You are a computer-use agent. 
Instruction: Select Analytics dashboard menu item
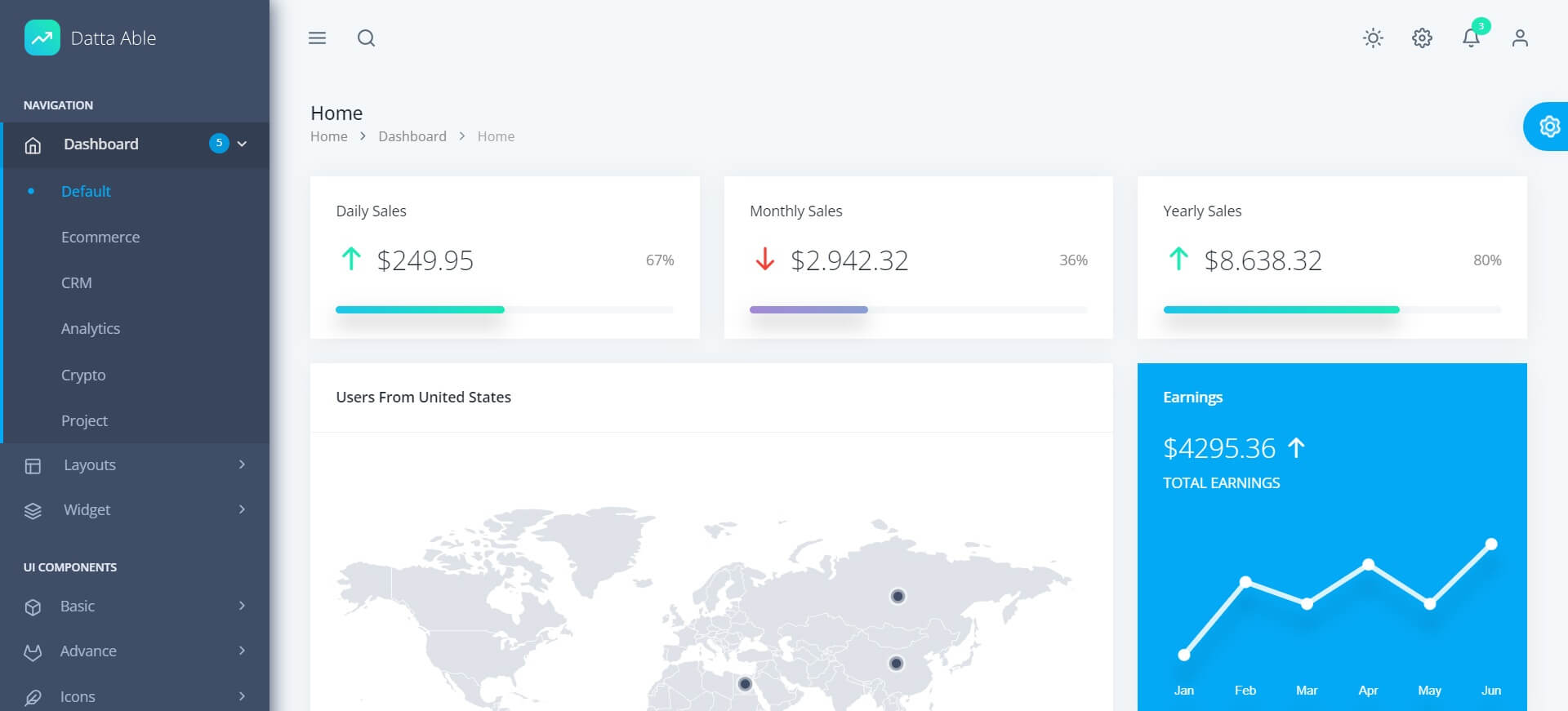click(x=91, y=328)
